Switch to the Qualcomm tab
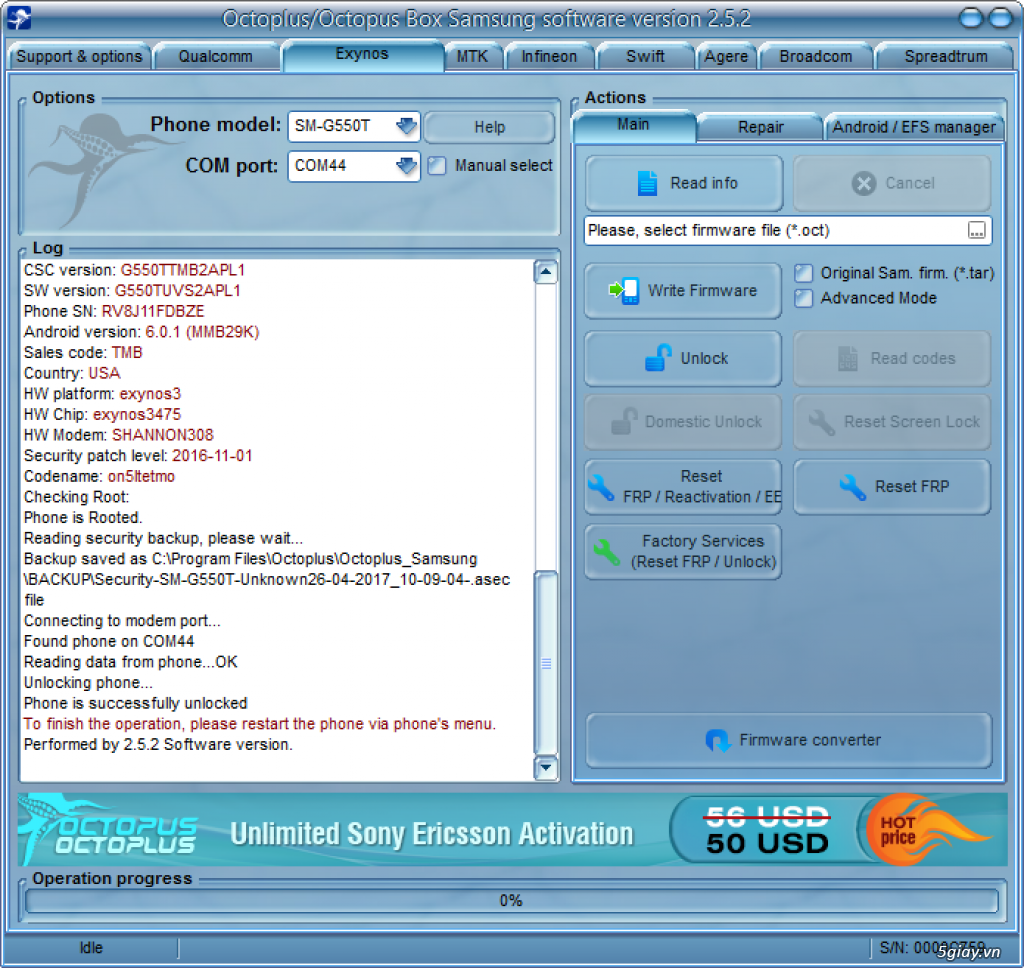 tap(216, 57)
